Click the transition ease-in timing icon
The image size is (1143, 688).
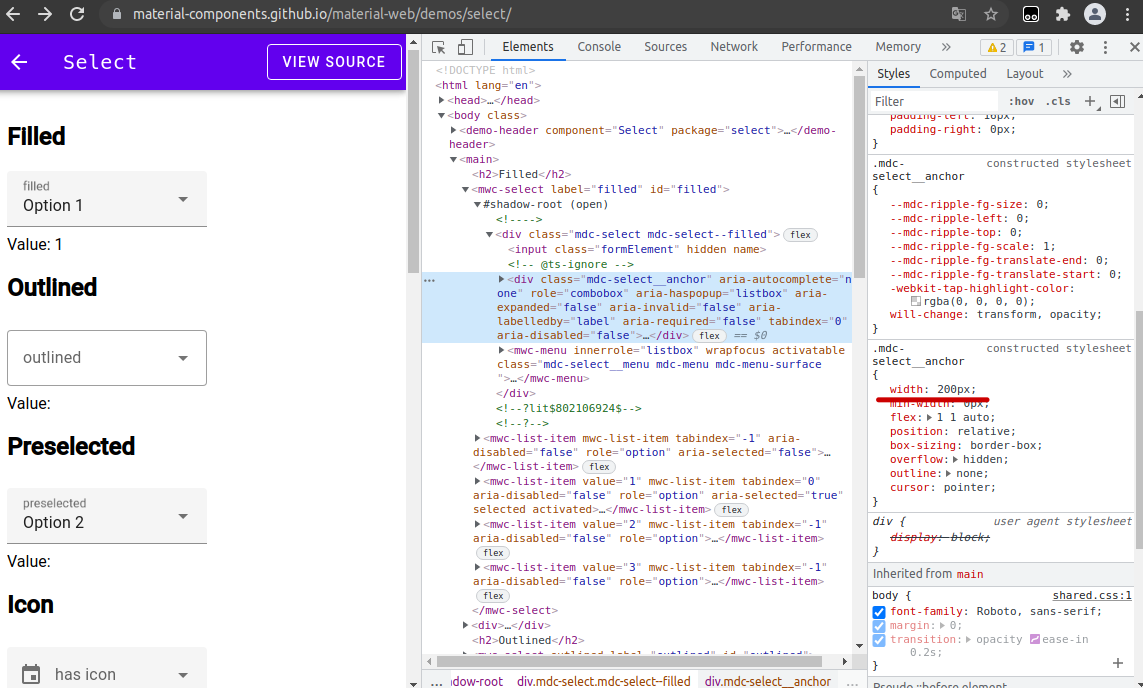pyautogui.click(x=1034, y=639)
